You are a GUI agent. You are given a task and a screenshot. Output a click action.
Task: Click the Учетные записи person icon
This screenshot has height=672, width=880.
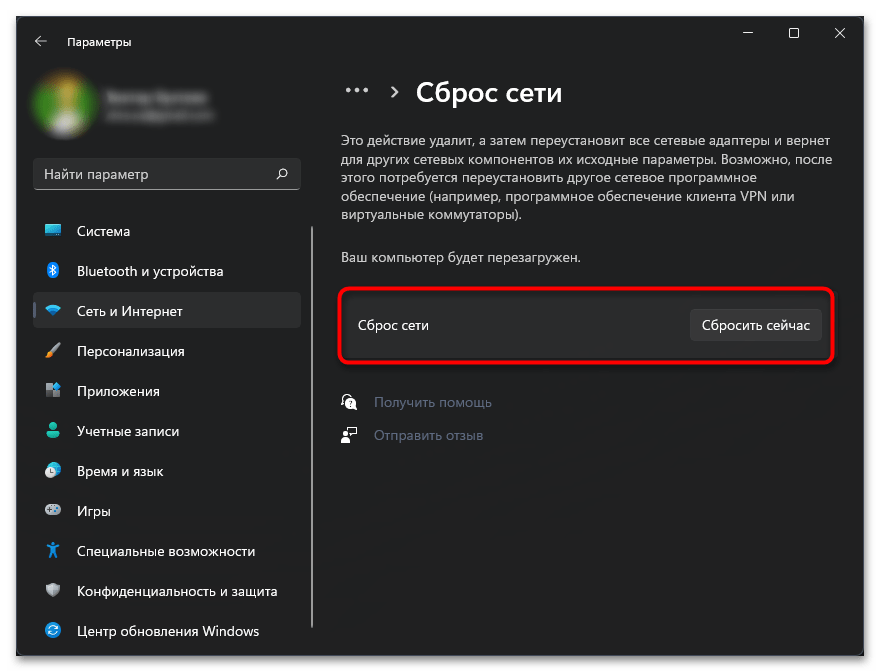pos(53,431)
